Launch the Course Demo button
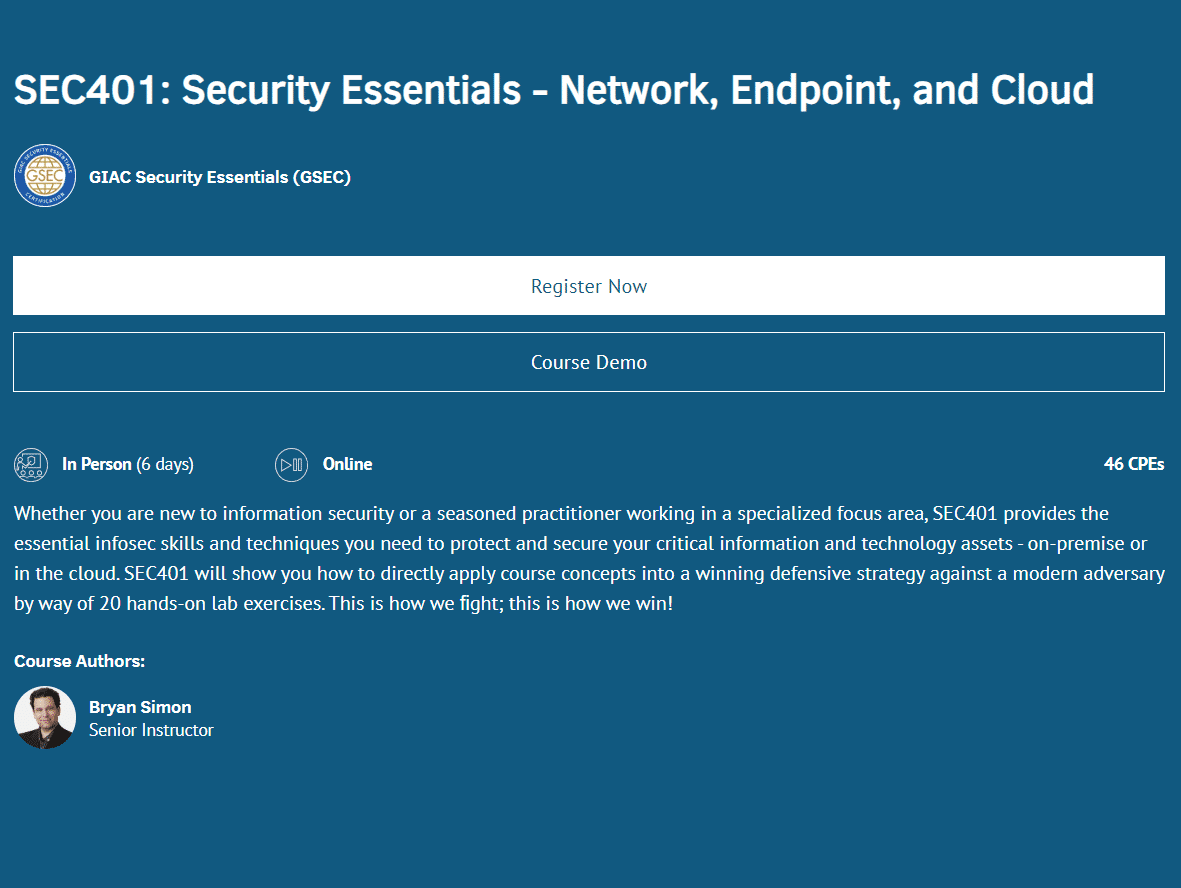This screenshot has height=888, width=1181. pyautogui.click(x=588, y=362)
